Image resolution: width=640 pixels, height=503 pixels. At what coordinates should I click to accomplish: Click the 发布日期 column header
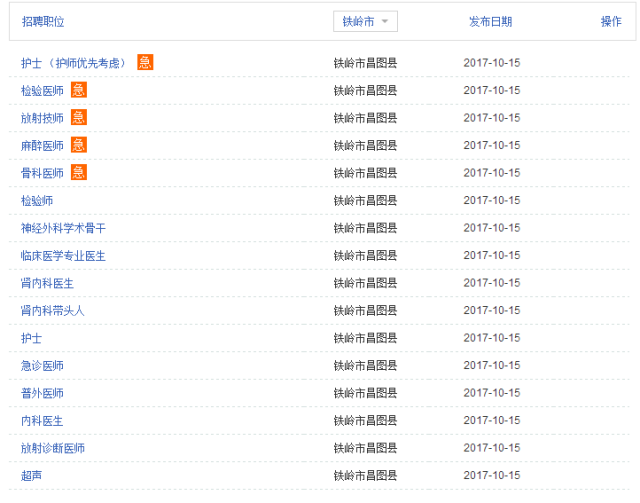[490, 22]
